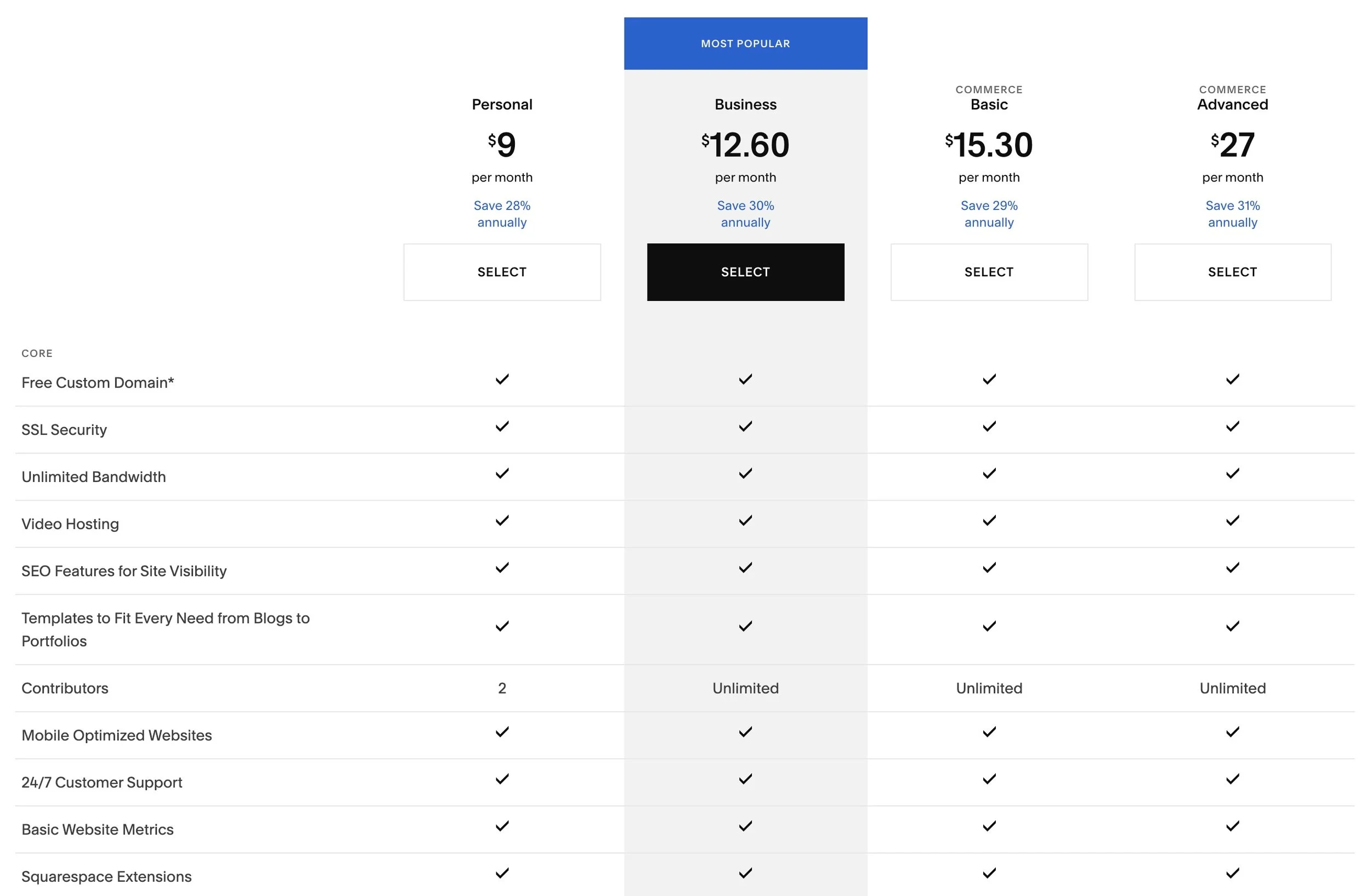Click 'Save 28% annually' under Personal

click(x=502, y=214)
